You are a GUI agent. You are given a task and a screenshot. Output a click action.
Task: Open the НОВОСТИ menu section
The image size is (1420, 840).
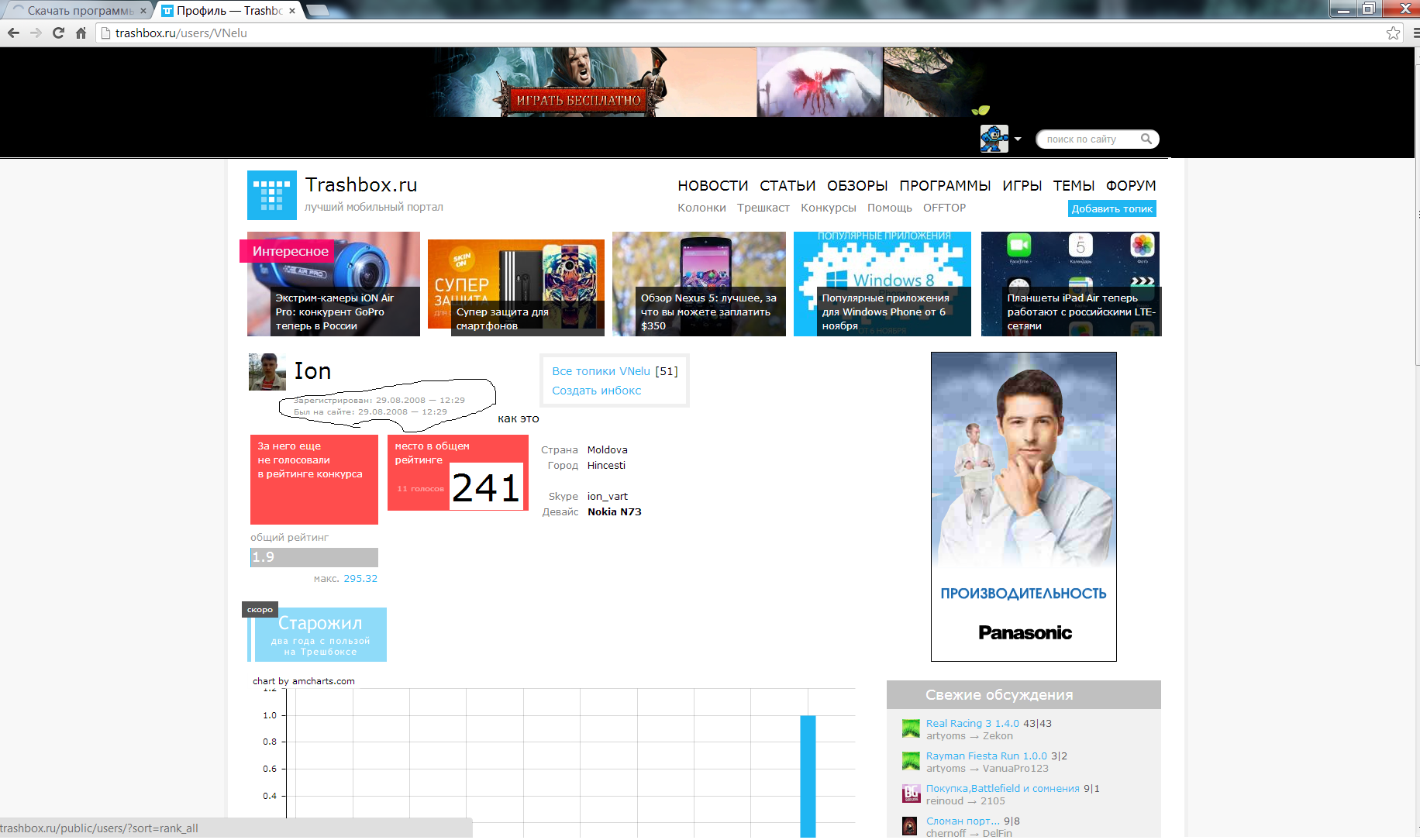click(712, 186)
